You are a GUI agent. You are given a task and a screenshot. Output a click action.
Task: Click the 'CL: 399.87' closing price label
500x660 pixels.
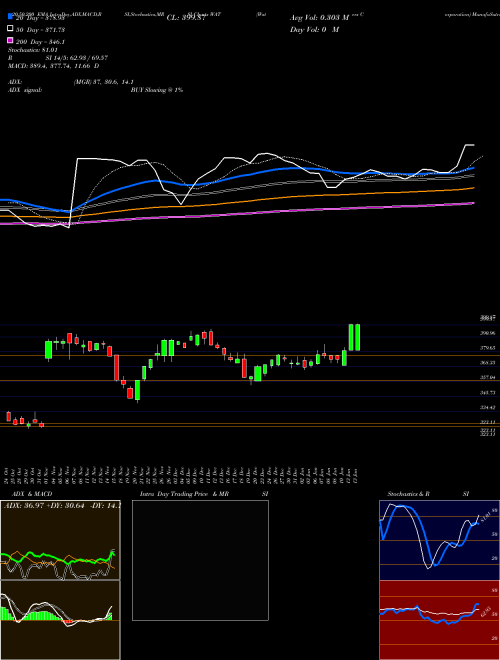[x=186, y=18]
